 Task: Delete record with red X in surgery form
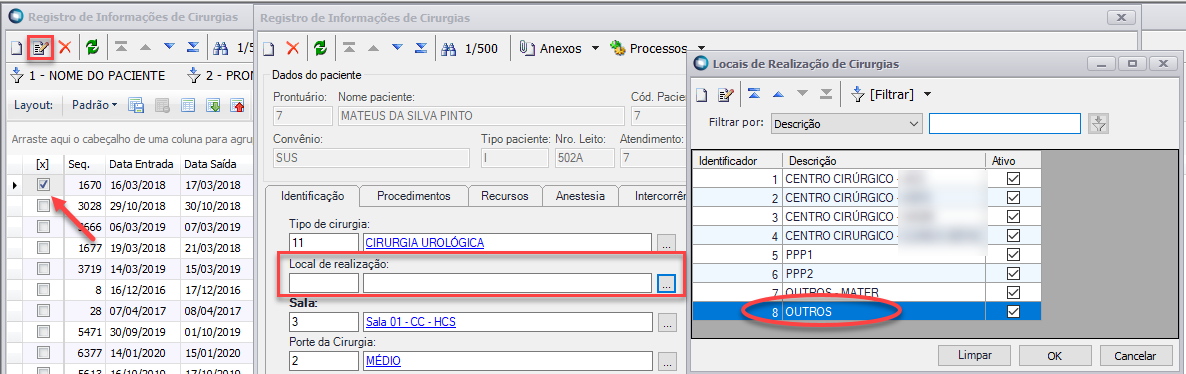pyautogui.click(x=292, y=48)
